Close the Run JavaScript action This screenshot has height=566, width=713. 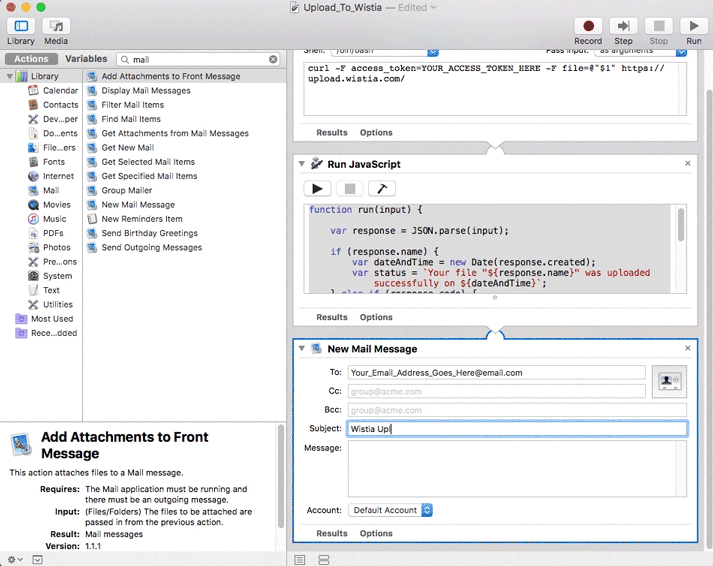coord(688,163)
